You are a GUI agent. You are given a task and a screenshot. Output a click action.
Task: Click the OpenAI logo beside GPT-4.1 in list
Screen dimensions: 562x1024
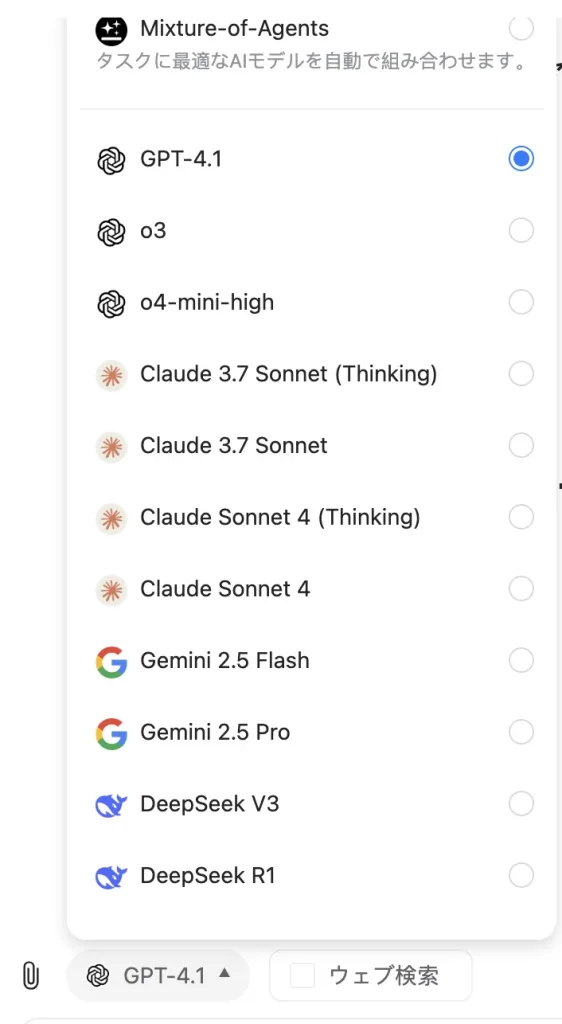[111, 159]
